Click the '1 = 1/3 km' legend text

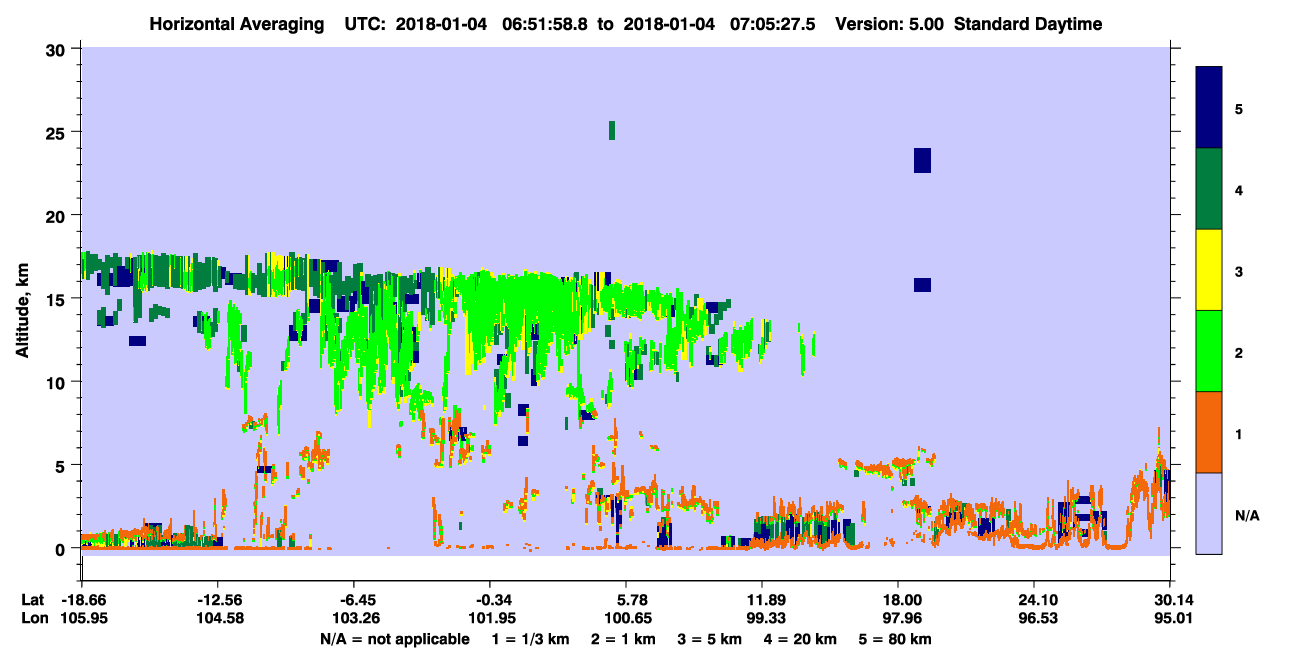coord(532,639)
